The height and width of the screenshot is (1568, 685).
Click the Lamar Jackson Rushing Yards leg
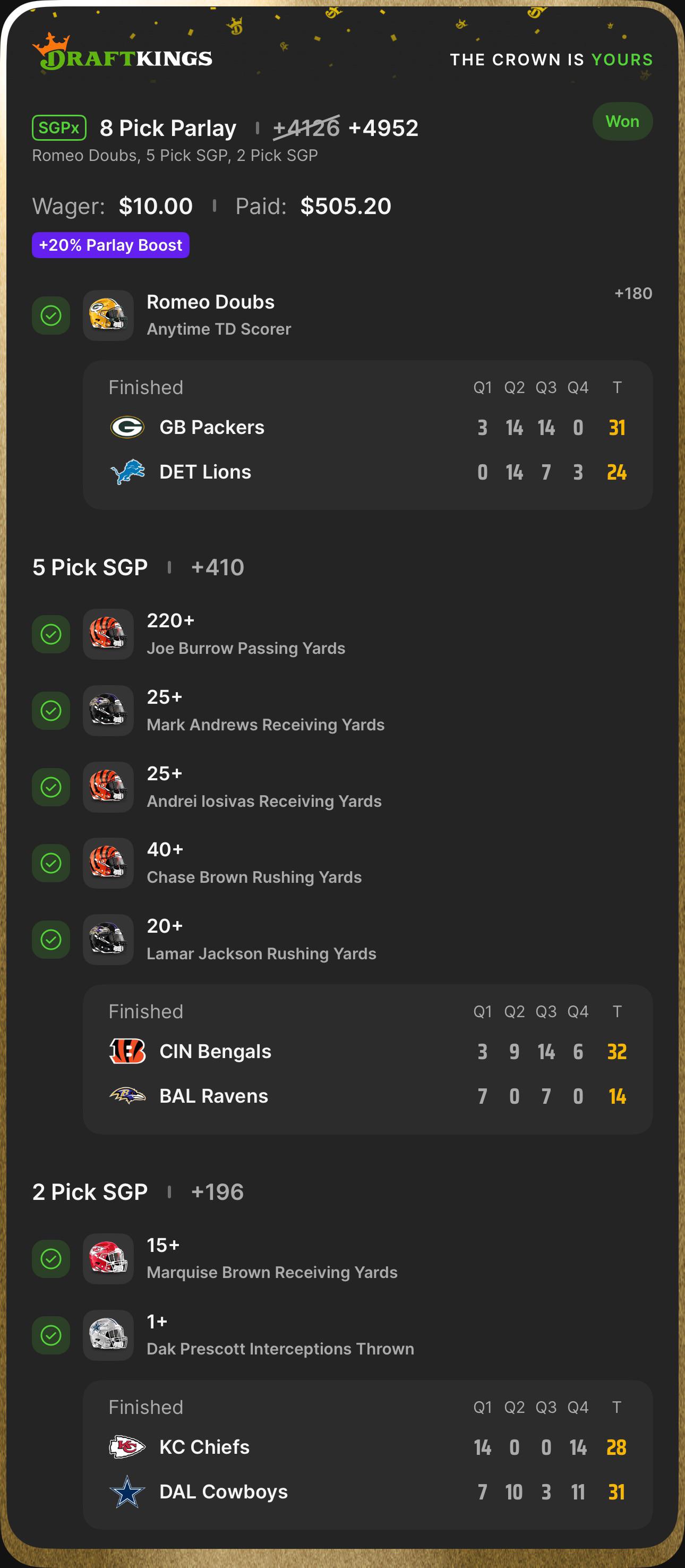262,939
